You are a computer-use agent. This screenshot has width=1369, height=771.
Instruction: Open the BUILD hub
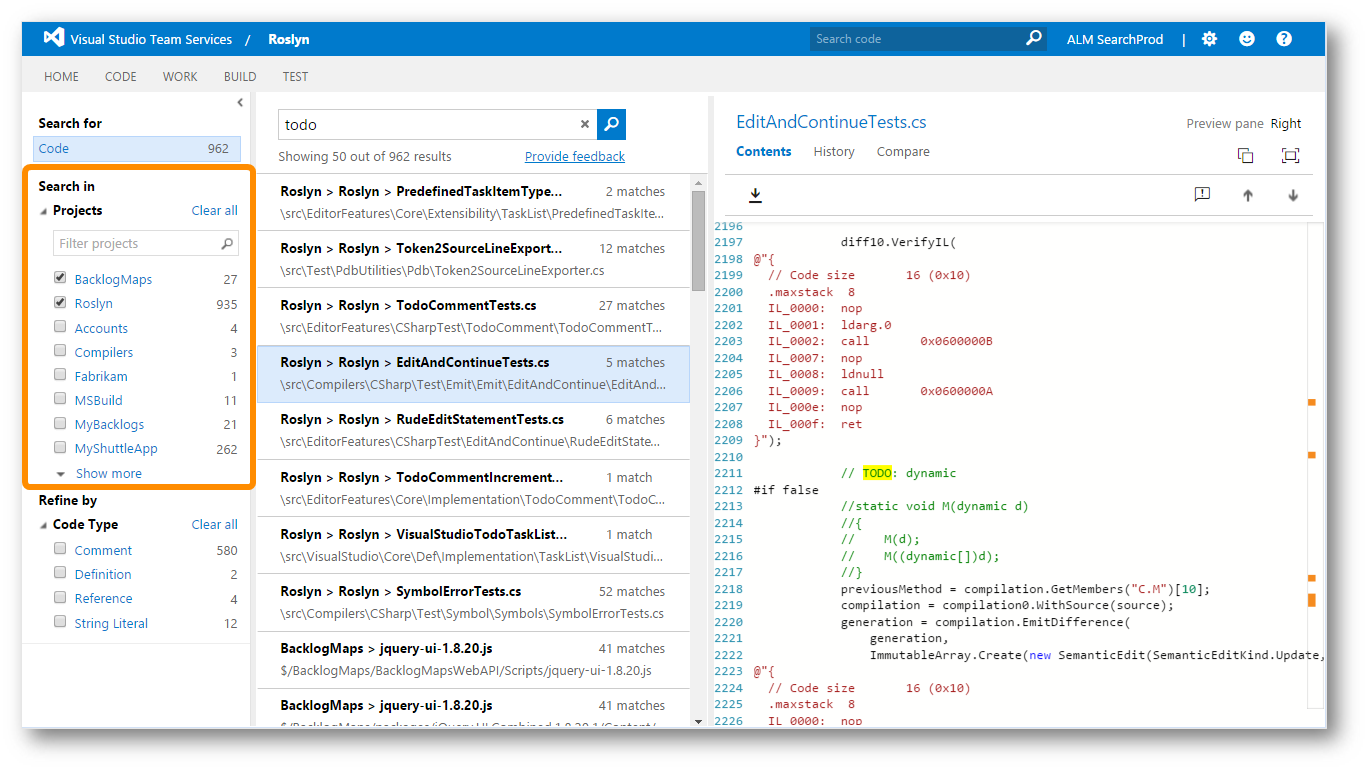[x=239, y=76]
